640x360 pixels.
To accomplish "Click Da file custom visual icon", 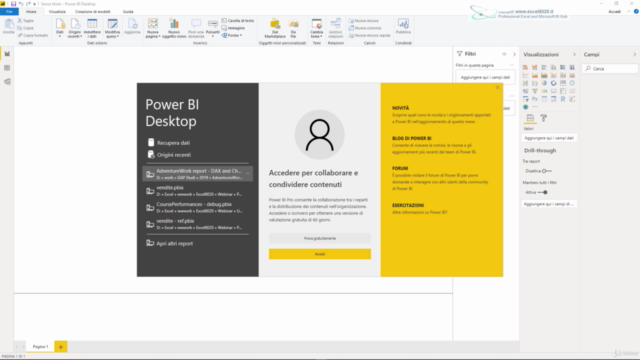I will click(x=293, y=28).
